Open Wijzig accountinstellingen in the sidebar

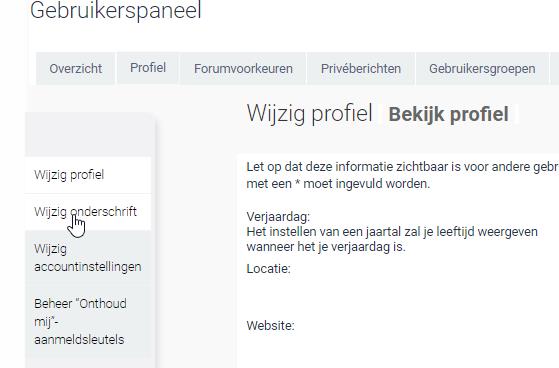pyautogui.click(x=88, y=257)
